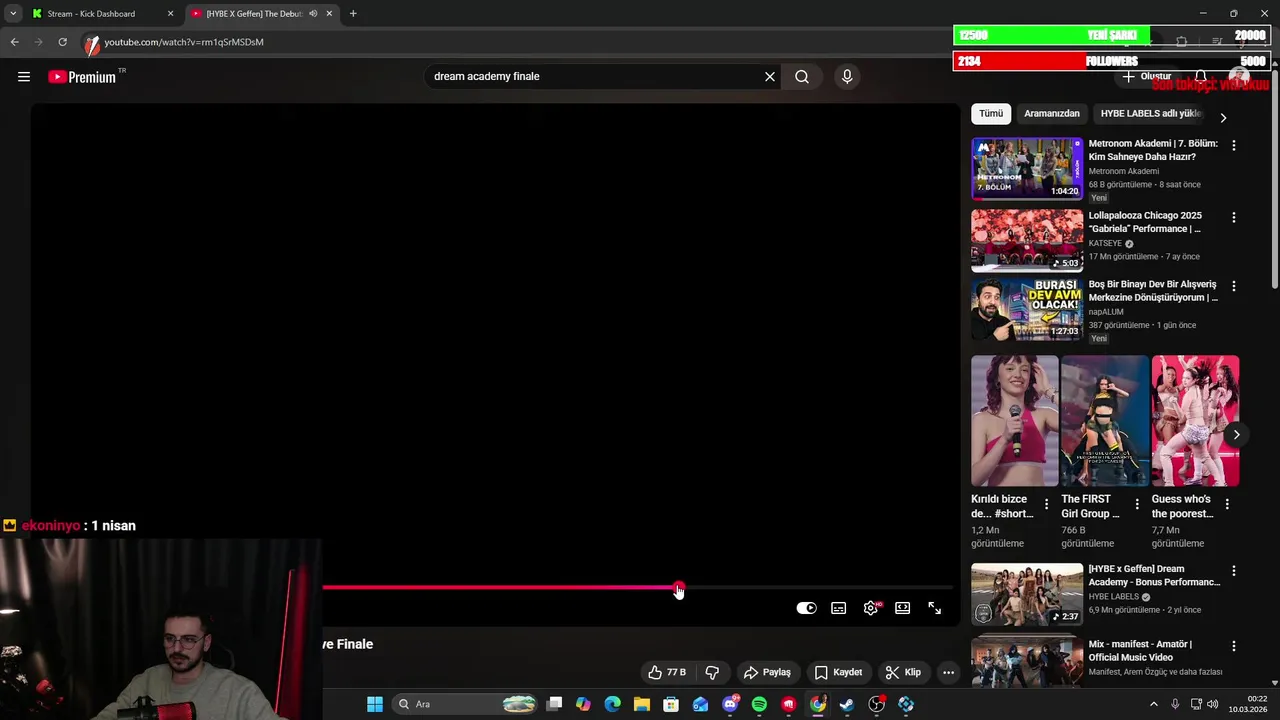
Task: Click the address bar URL
Action: point(184,42)
